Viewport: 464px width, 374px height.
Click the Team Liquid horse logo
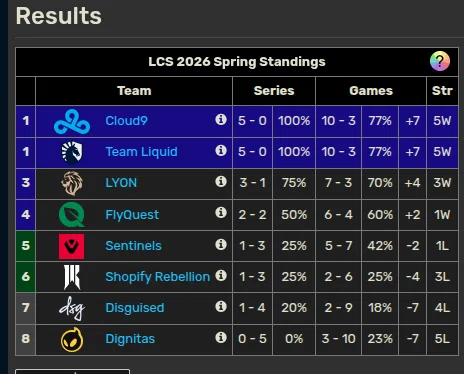(72, 153)
